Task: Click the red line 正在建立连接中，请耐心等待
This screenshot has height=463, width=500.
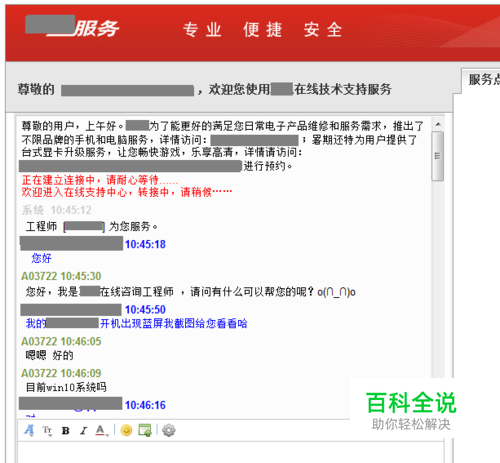Action: point(100,180)
